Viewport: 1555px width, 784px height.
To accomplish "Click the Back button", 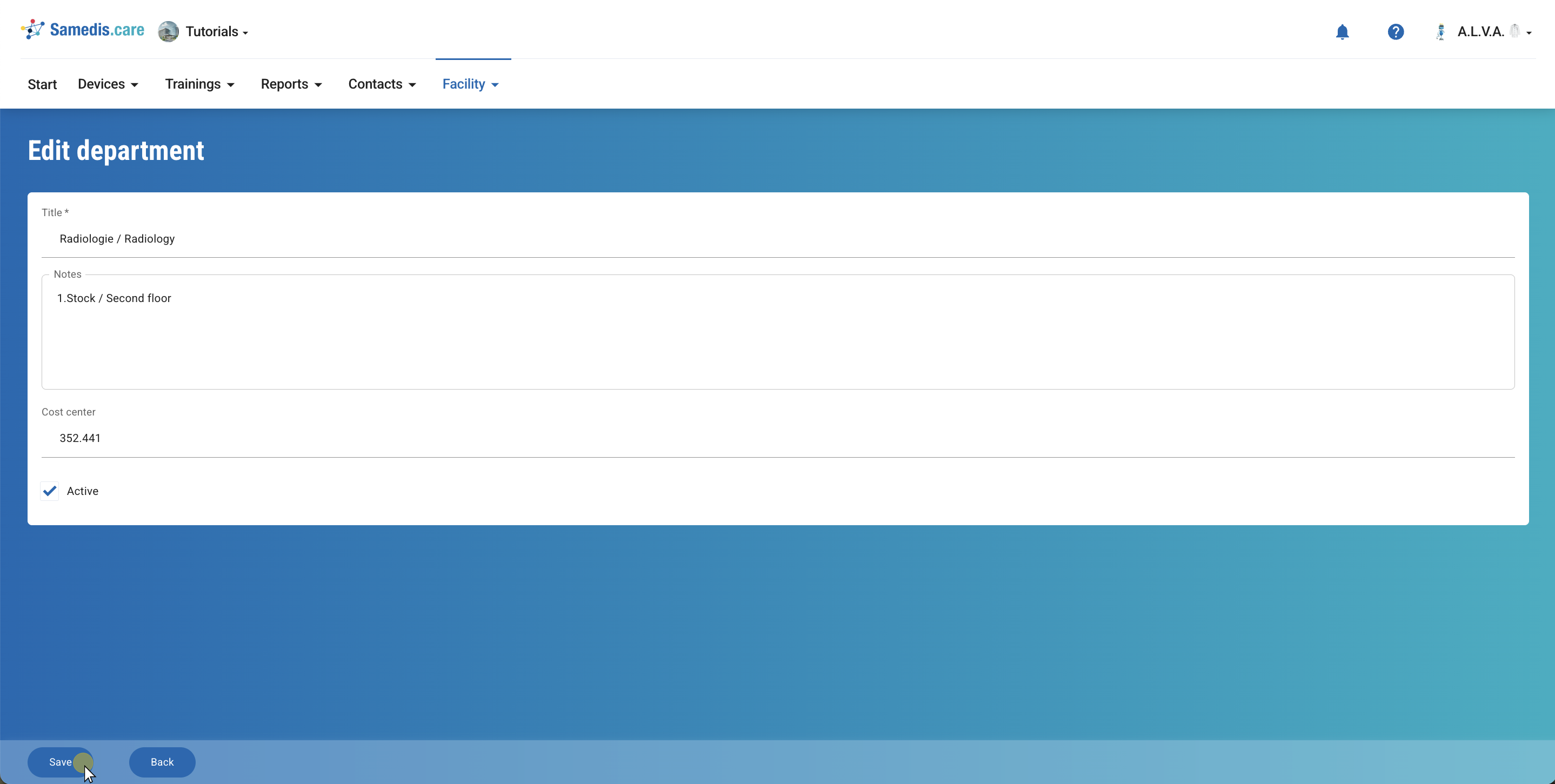I will coord(162,762).
